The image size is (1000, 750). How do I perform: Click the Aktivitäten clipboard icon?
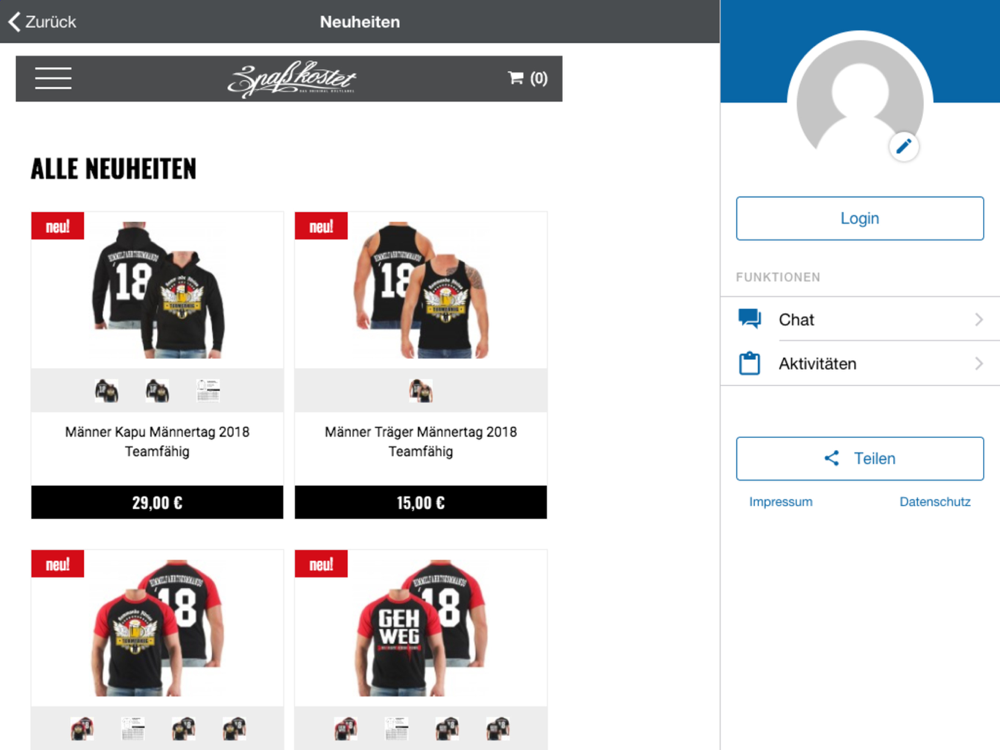click(749, 363)
